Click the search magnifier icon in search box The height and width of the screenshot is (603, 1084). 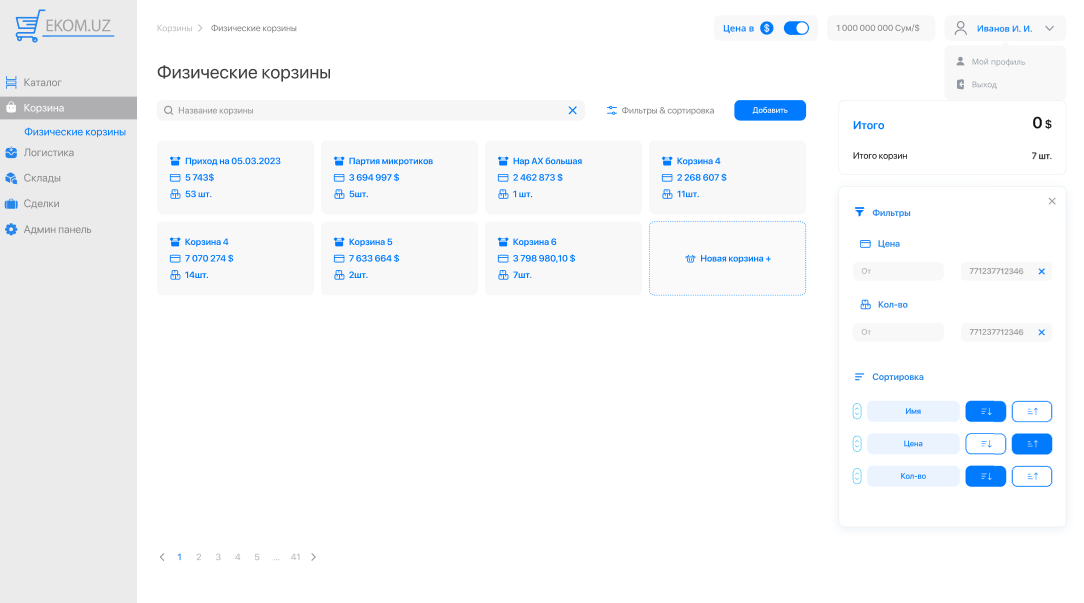pos(168,111)
